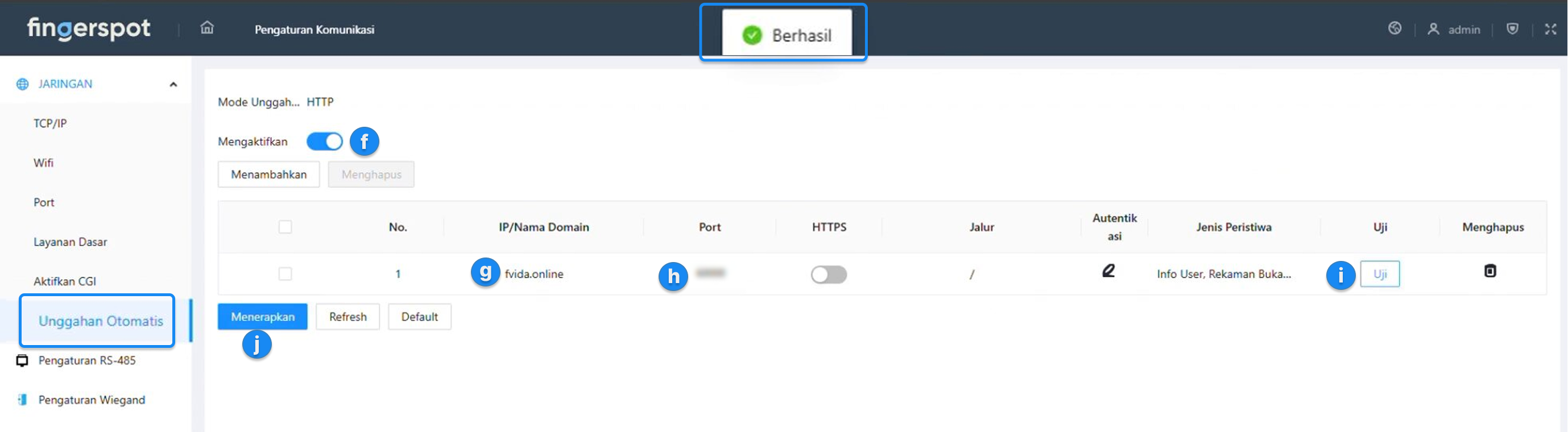The image size is (1568, 432).
Task: Tick the checkbox for row 1
Action: coord(285,274)
